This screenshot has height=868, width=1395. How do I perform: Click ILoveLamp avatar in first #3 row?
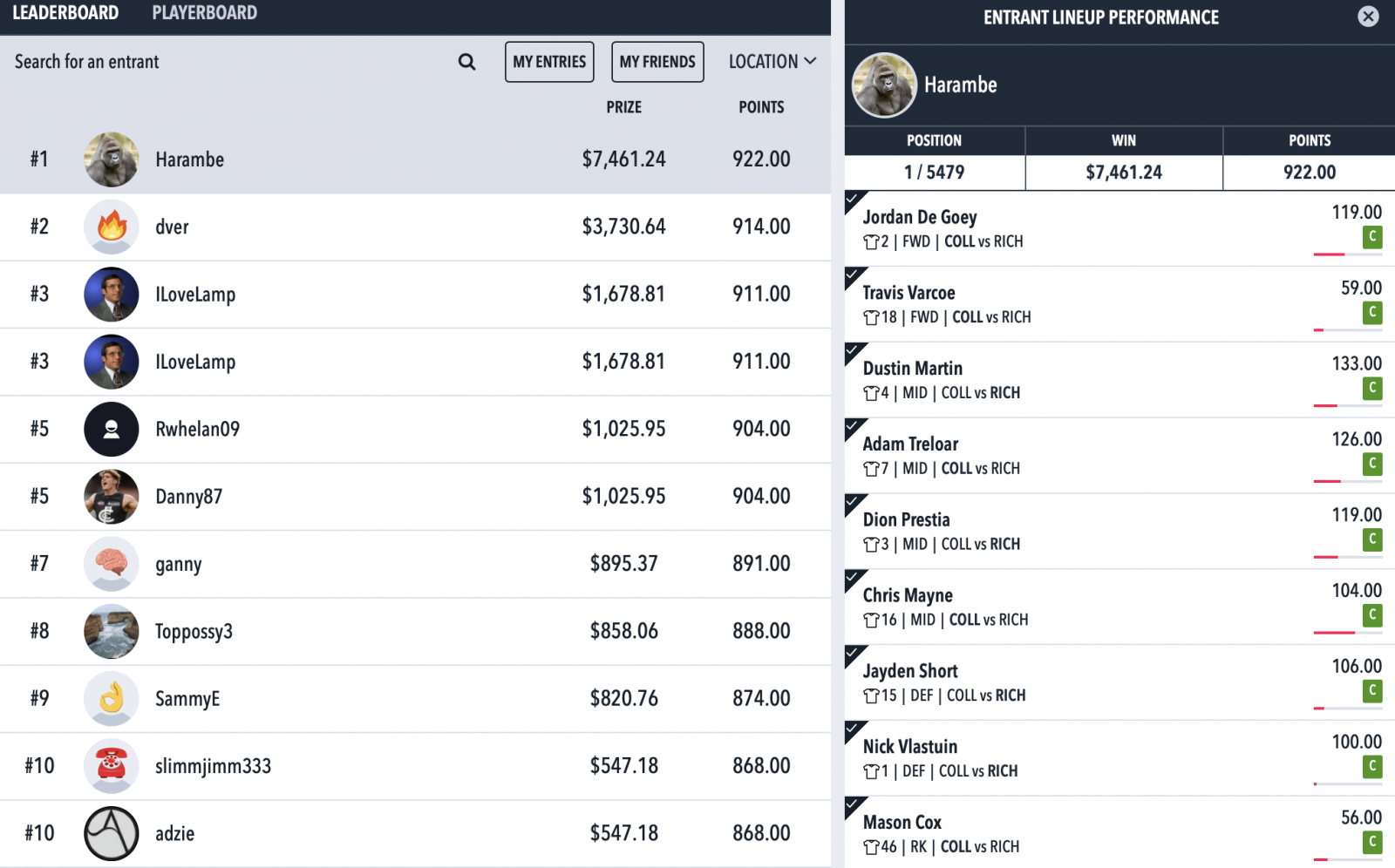112,295
